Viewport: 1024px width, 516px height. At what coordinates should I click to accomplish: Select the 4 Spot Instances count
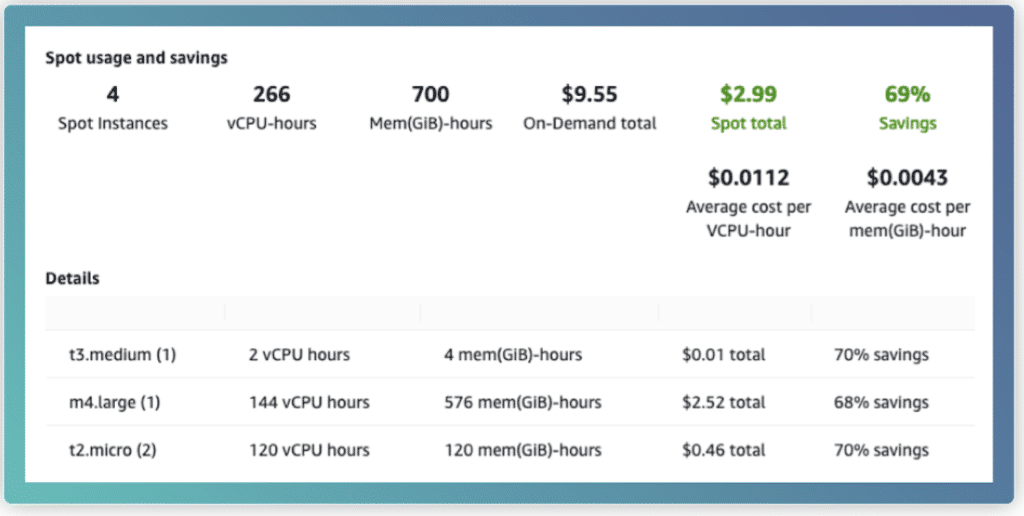pyautogui.click(x=113, y=95)
